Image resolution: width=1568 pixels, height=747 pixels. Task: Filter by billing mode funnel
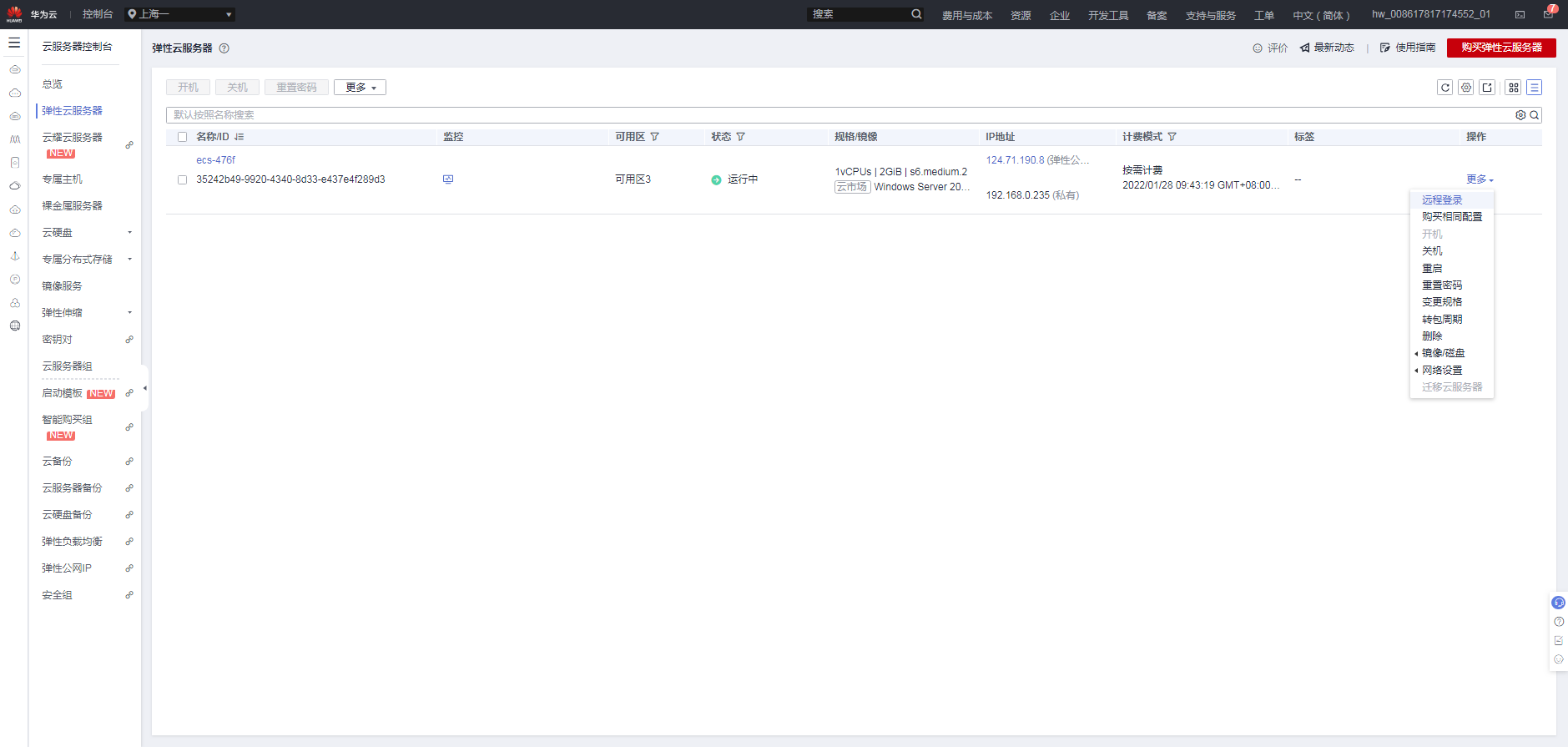tap(1172, 137)
